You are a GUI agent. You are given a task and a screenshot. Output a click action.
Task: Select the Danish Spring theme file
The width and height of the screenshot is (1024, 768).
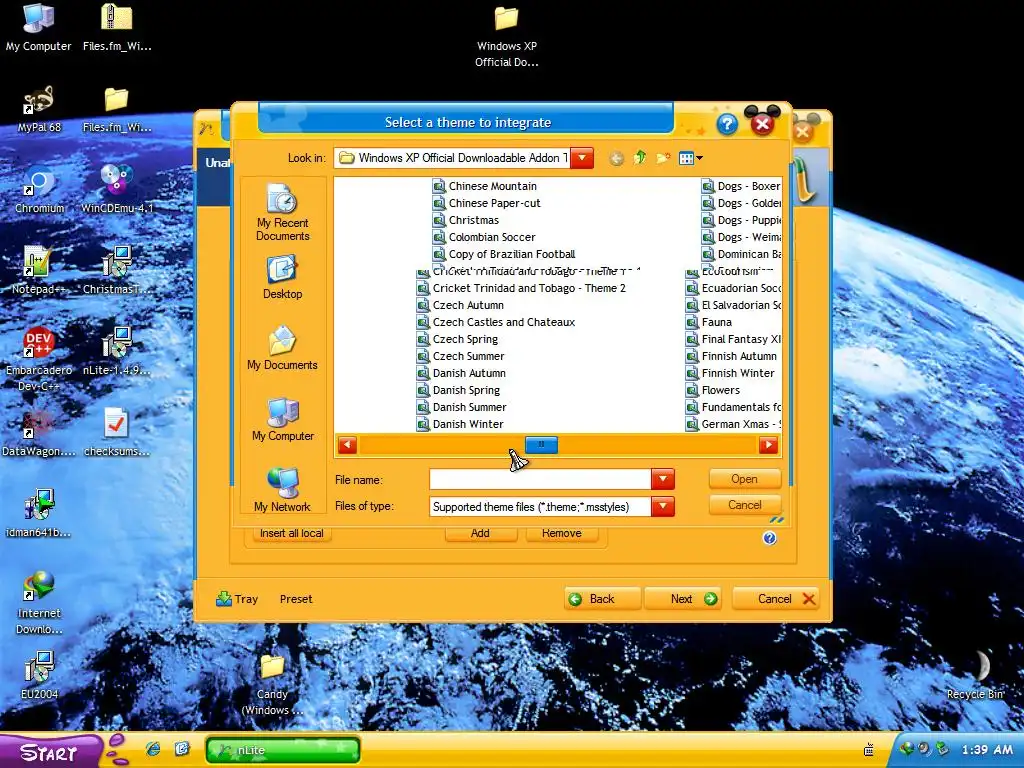pyautogui.click(x=458, y=390)
